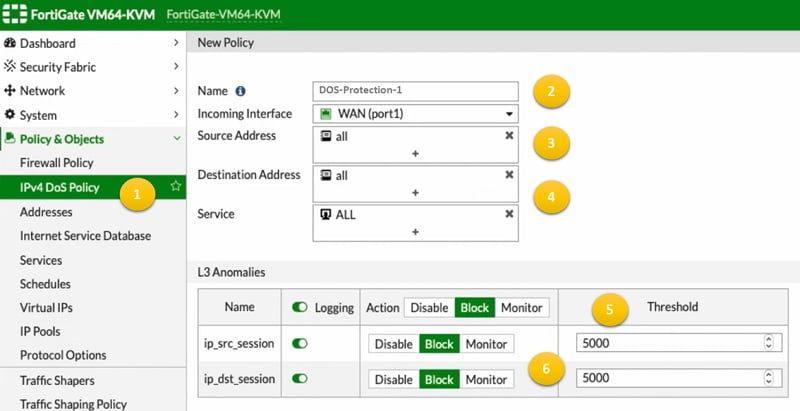Expand the Dashboard menu chevron
Viewport: 800px width, 411px height.
click(176, 43)
